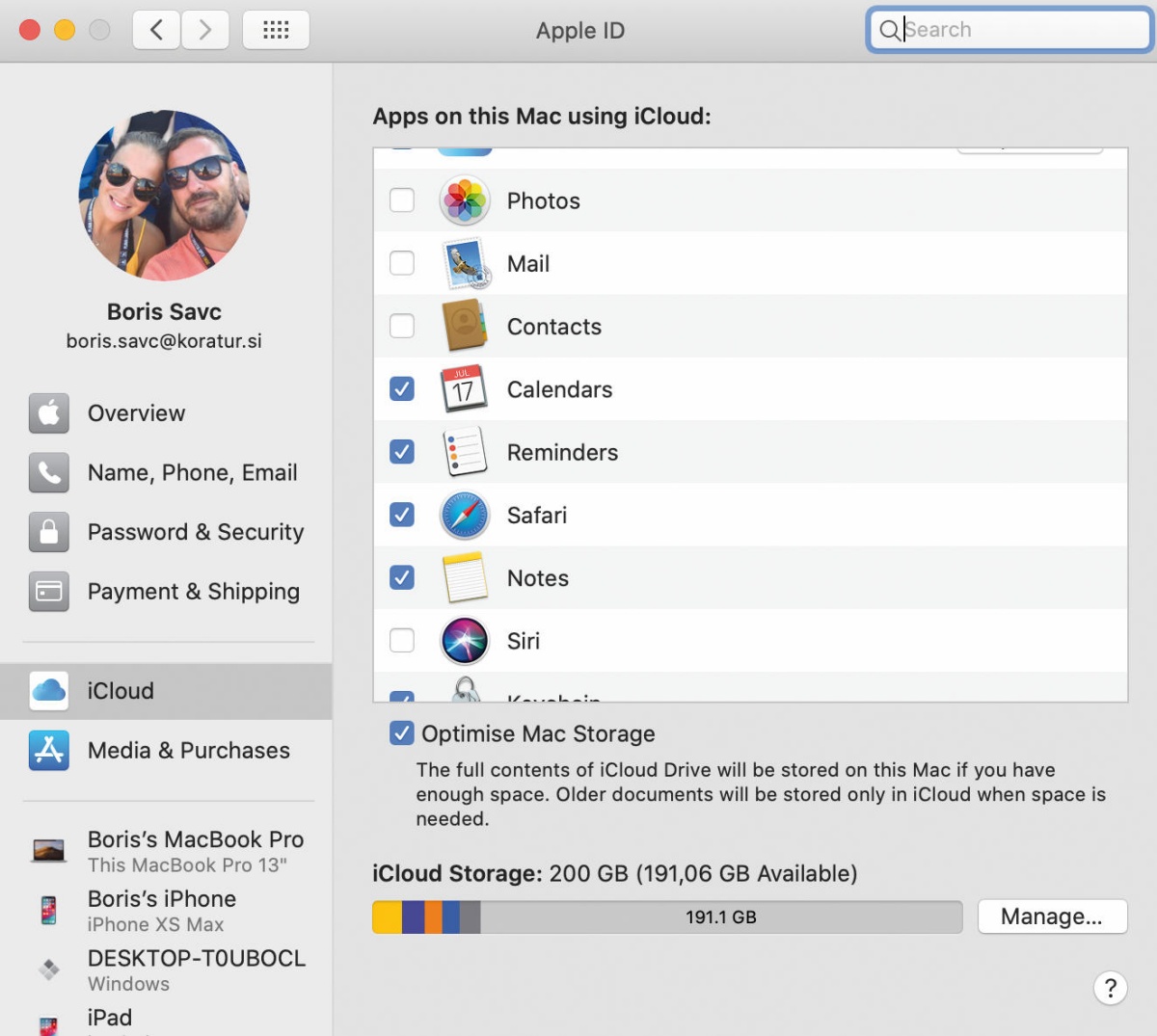Click the Siri label in app list
This screenshot has width=1157, height=1036.
point(524,641)
